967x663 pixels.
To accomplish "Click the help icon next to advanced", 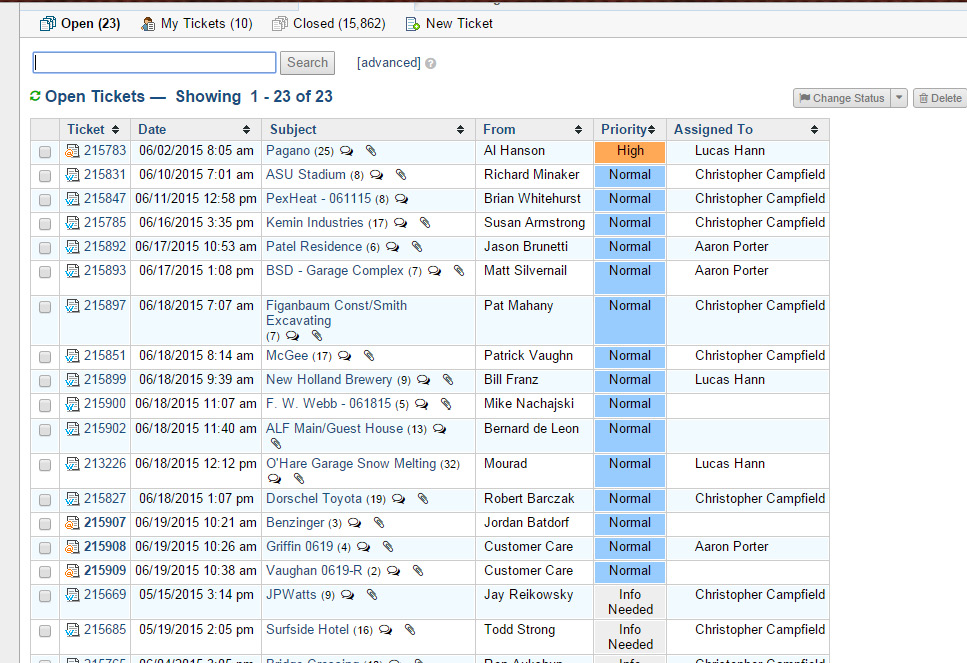I will point(430,64).
